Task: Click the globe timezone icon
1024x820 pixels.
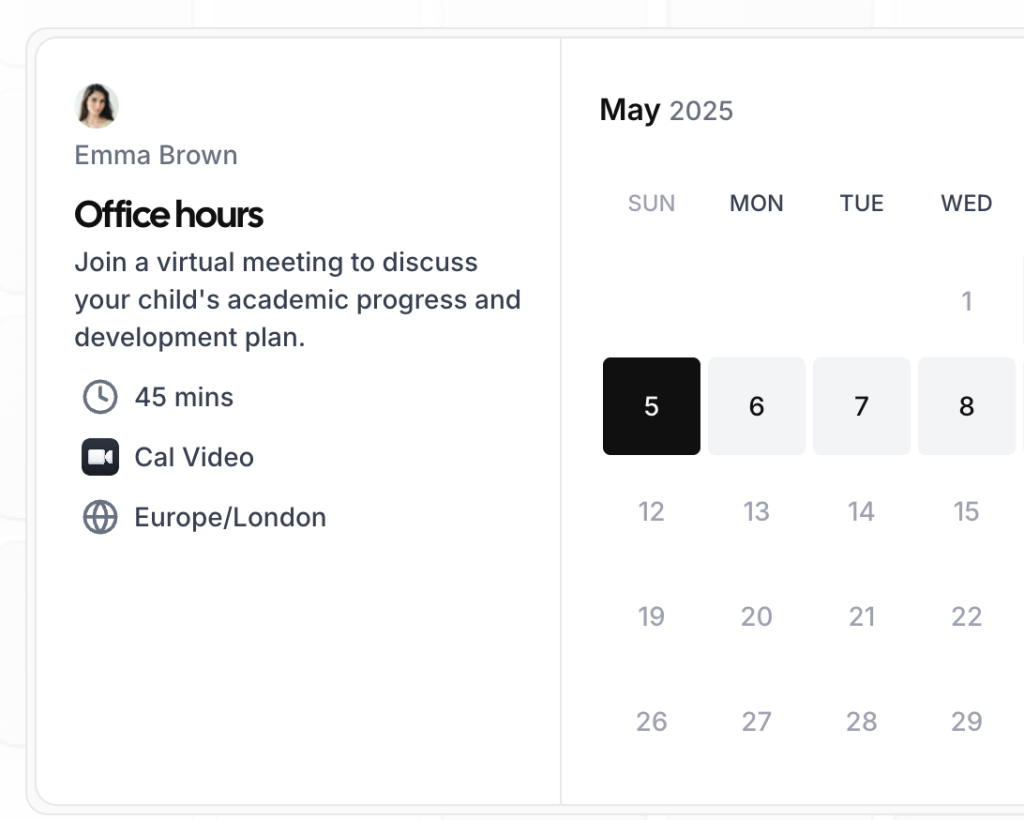Action: pyautogui.click(x=100, y=517)
